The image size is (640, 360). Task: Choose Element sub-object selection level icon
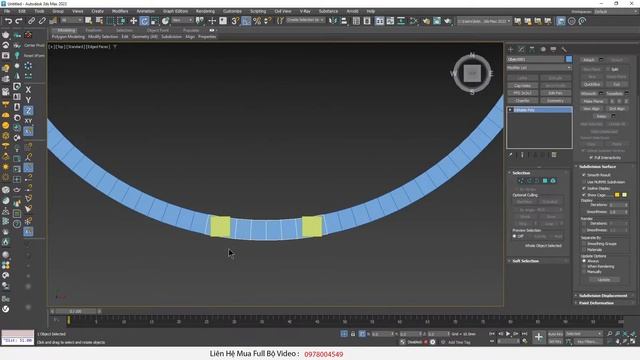click(553, 181)
